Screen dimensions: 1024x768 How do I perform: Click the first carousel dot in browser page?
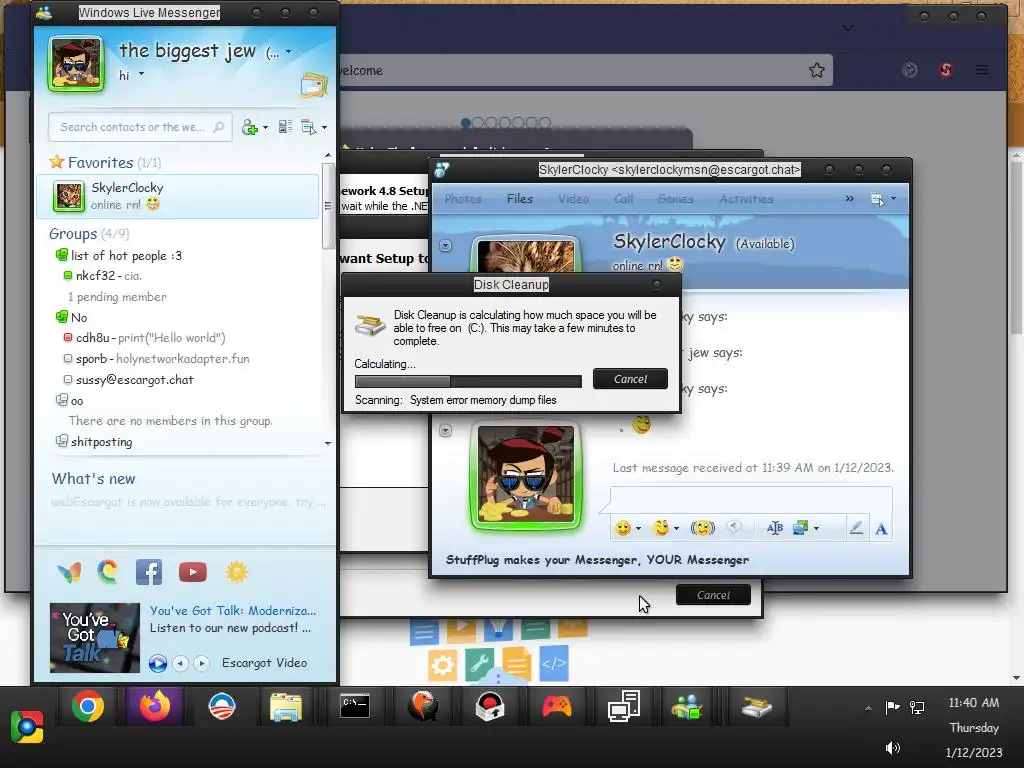pyautogui.click(x=465, y=122)
